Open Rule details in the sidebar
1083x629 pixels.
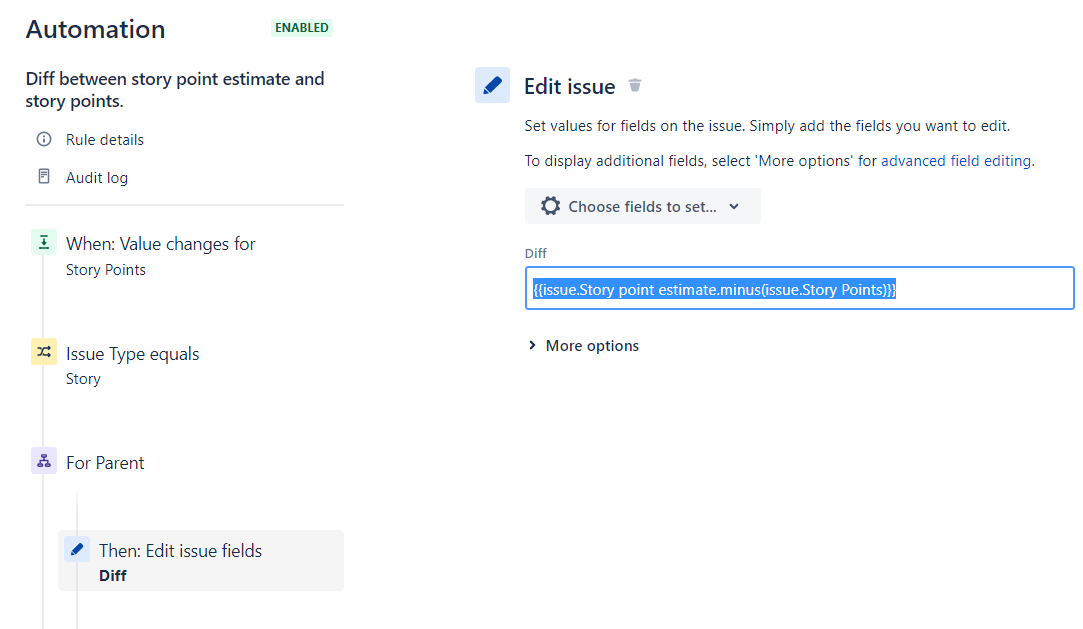pos(104,139)
